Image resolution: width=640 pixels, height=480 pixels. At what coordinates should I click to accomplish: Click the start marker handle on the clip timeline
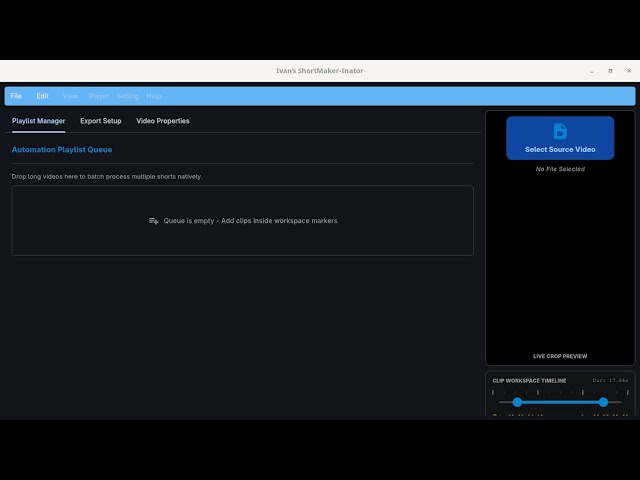[x=518, y=402]
